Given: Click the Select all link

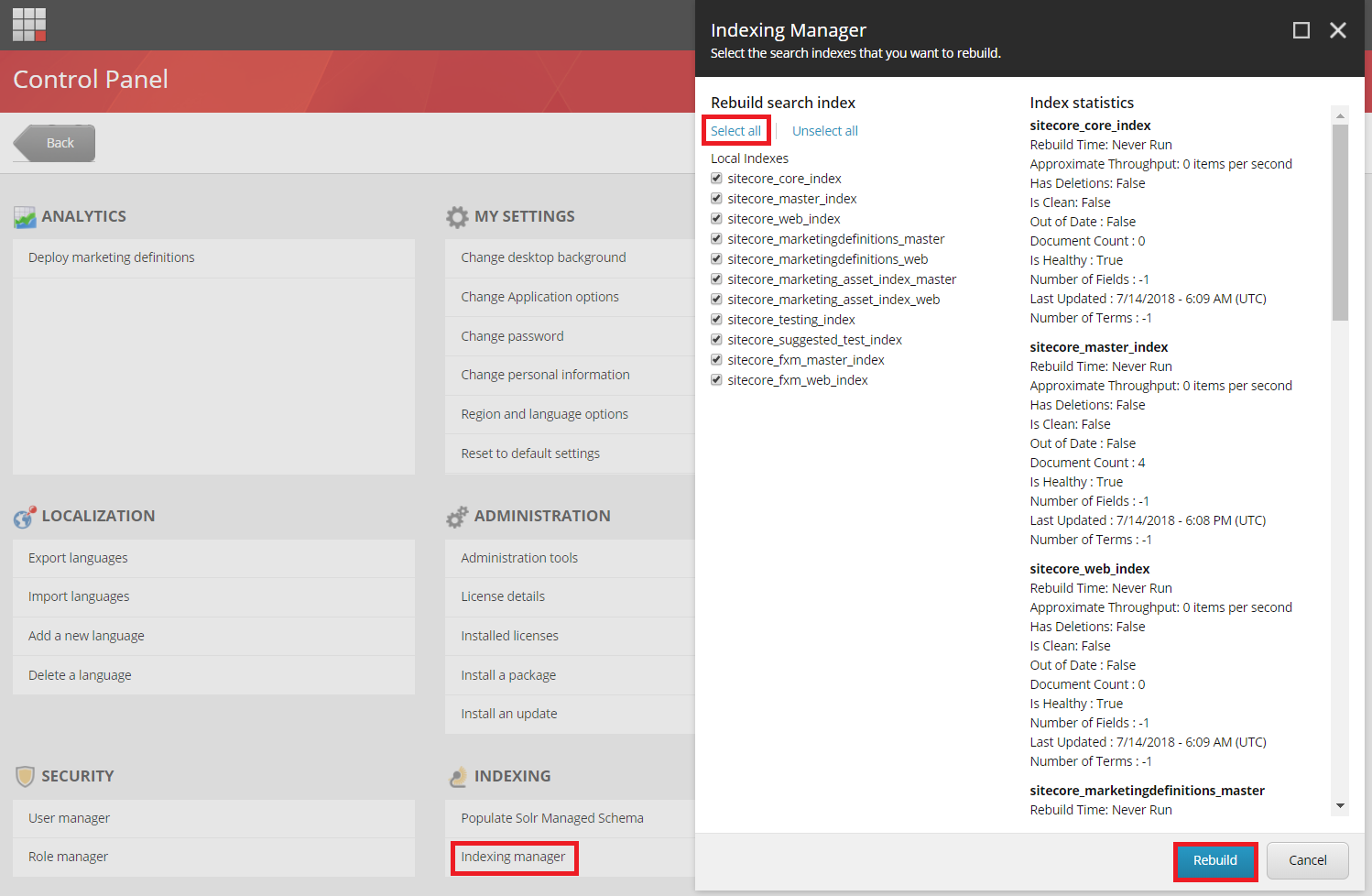Looking at the screenshot, I should point(735,131).
